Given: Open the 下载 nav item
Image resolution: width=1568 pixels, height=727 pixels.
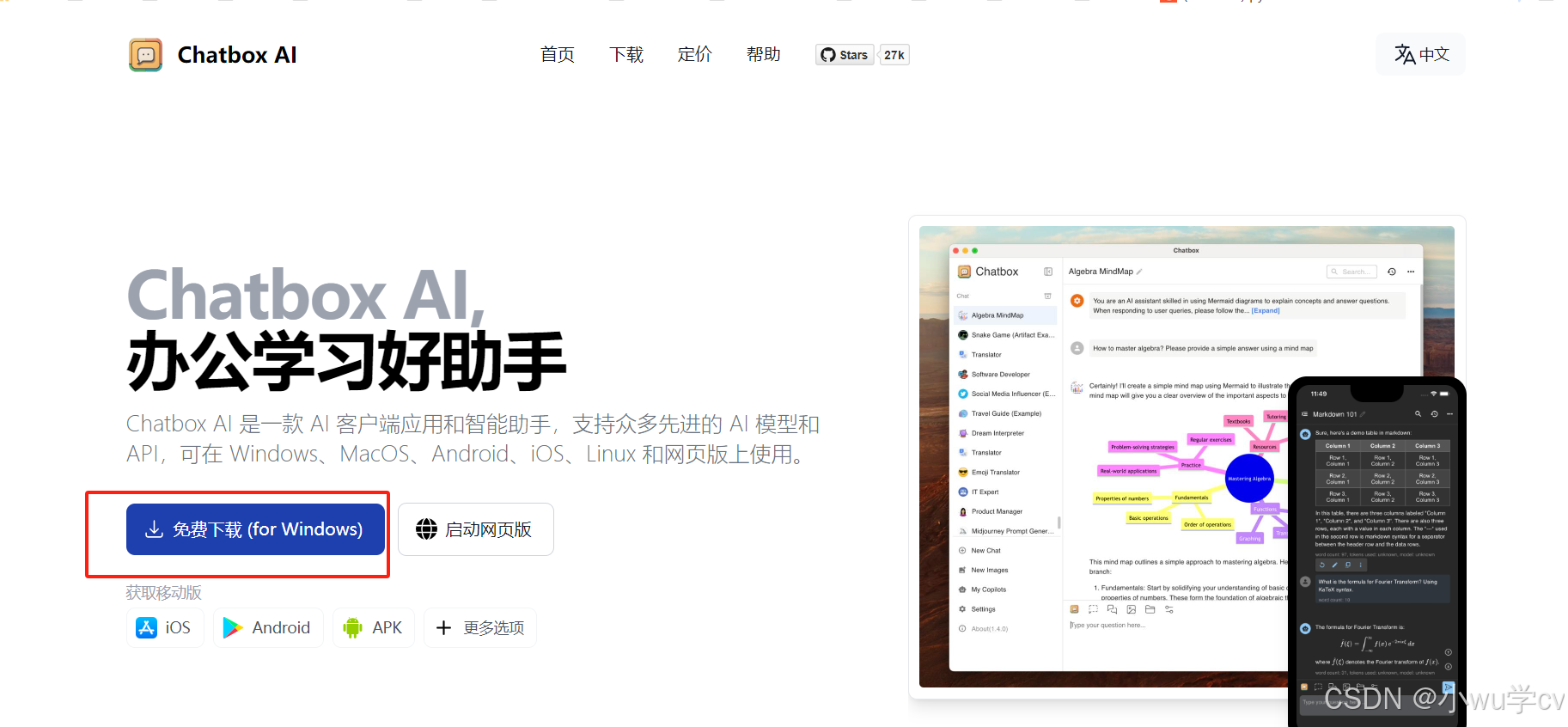Looking at the screenshot, I should pos(626,55).
